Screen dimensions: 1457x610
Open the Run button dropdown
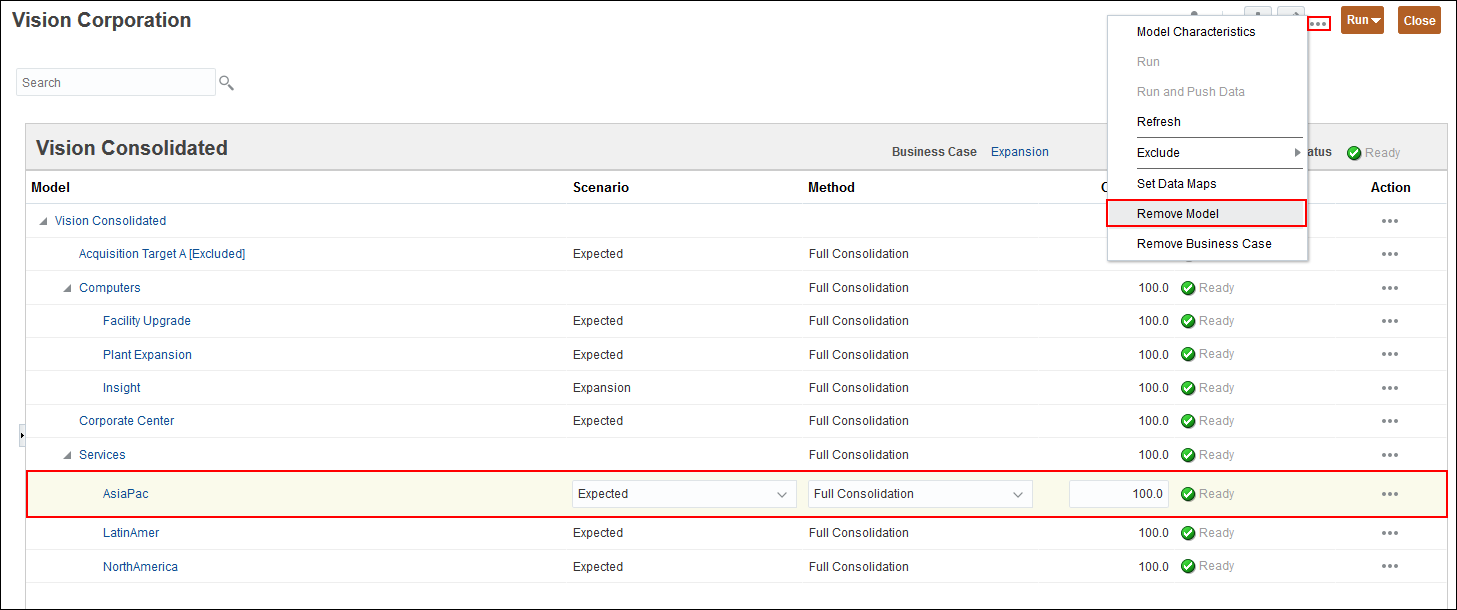click(1363, 20)
